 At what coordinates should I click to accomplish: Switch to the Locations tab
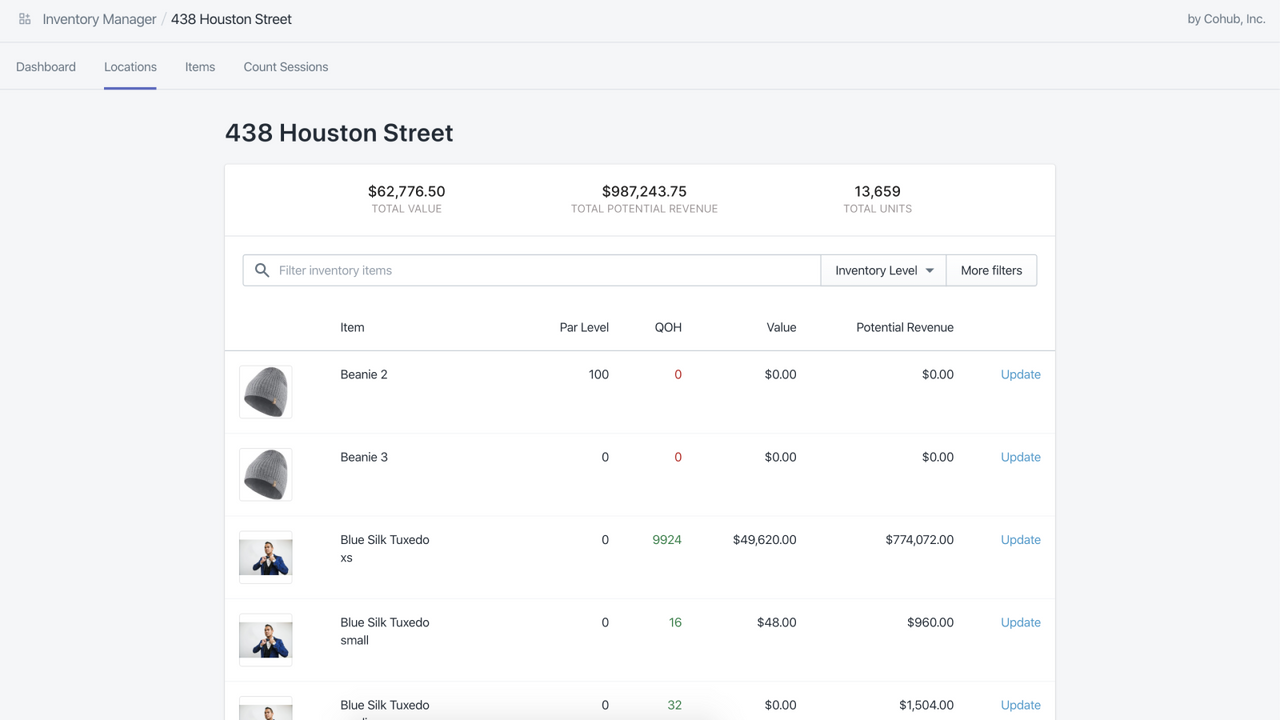130,67
